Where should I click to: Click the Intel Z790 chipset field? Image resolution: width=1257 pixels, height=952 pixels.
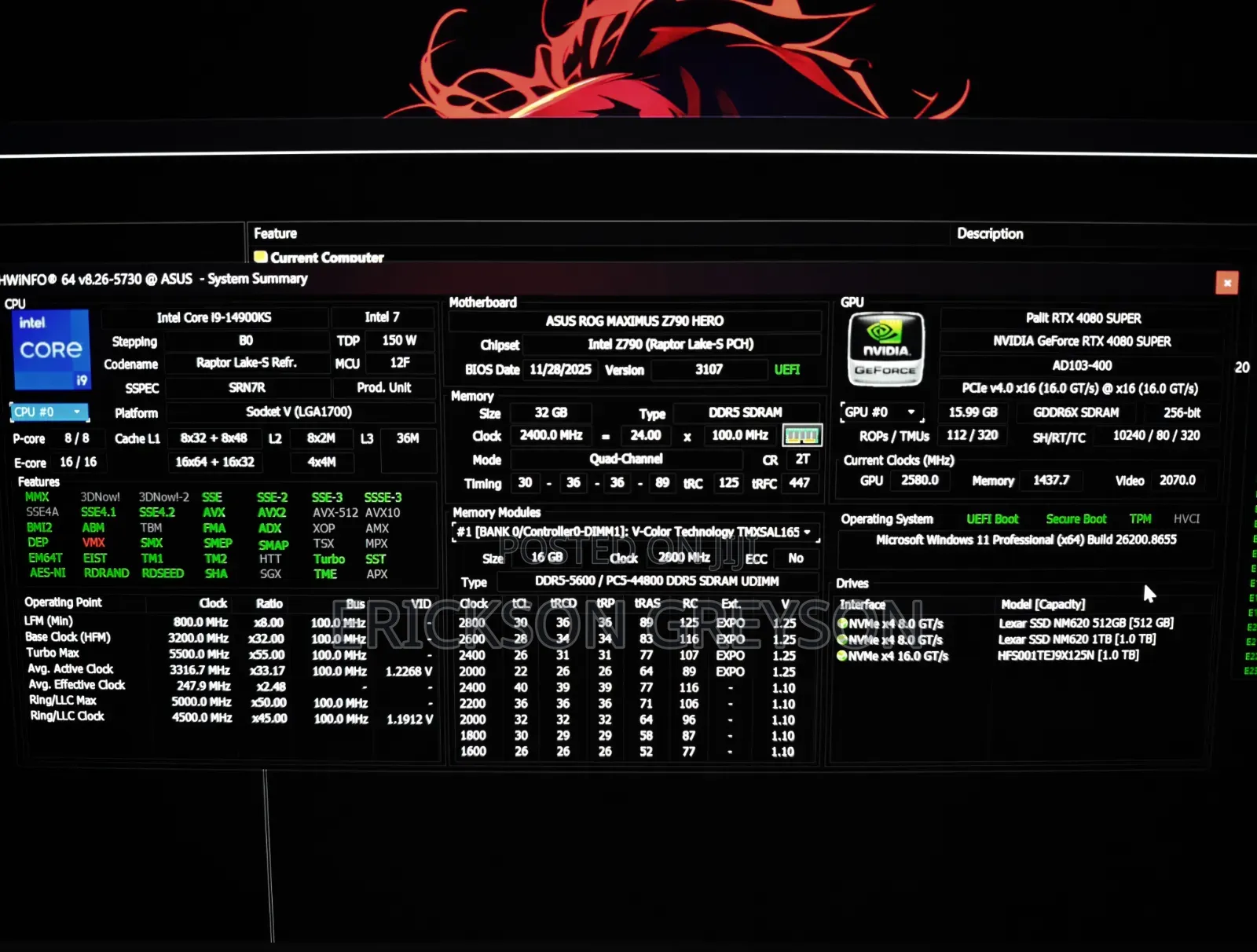pyautogui.click(x=670, y=344)
